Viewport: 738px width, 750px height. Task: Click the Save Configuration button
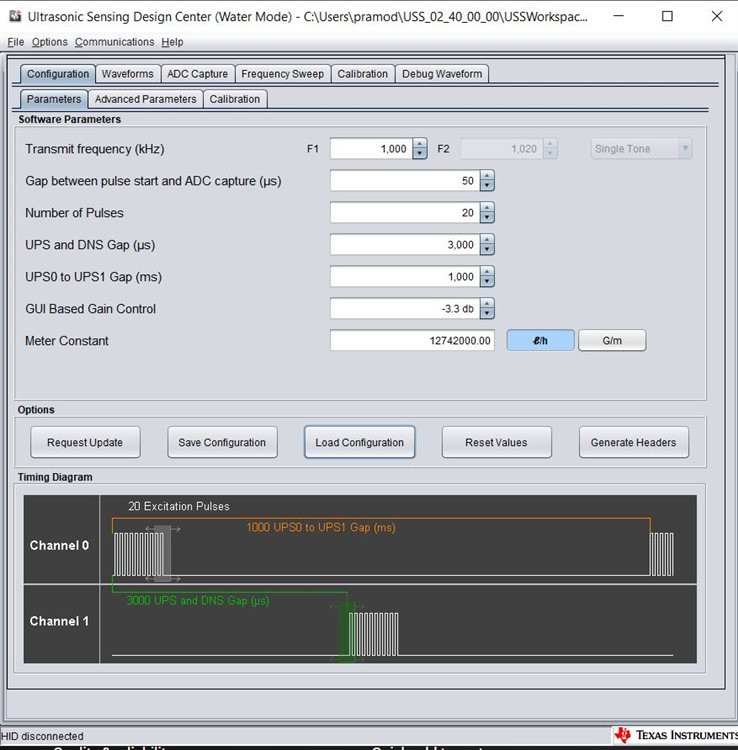click(x=222, y=442)
